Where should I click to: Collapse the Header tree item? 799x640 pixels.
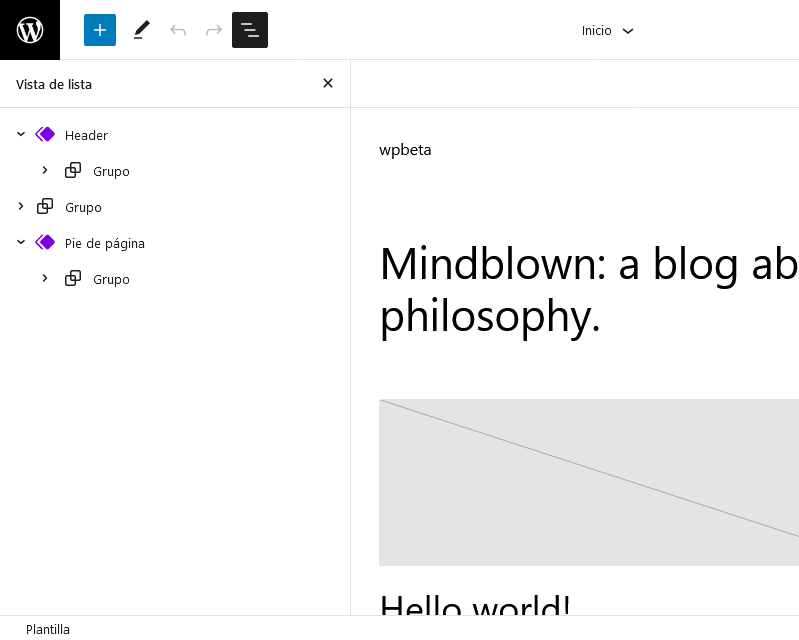pos(21,135)
